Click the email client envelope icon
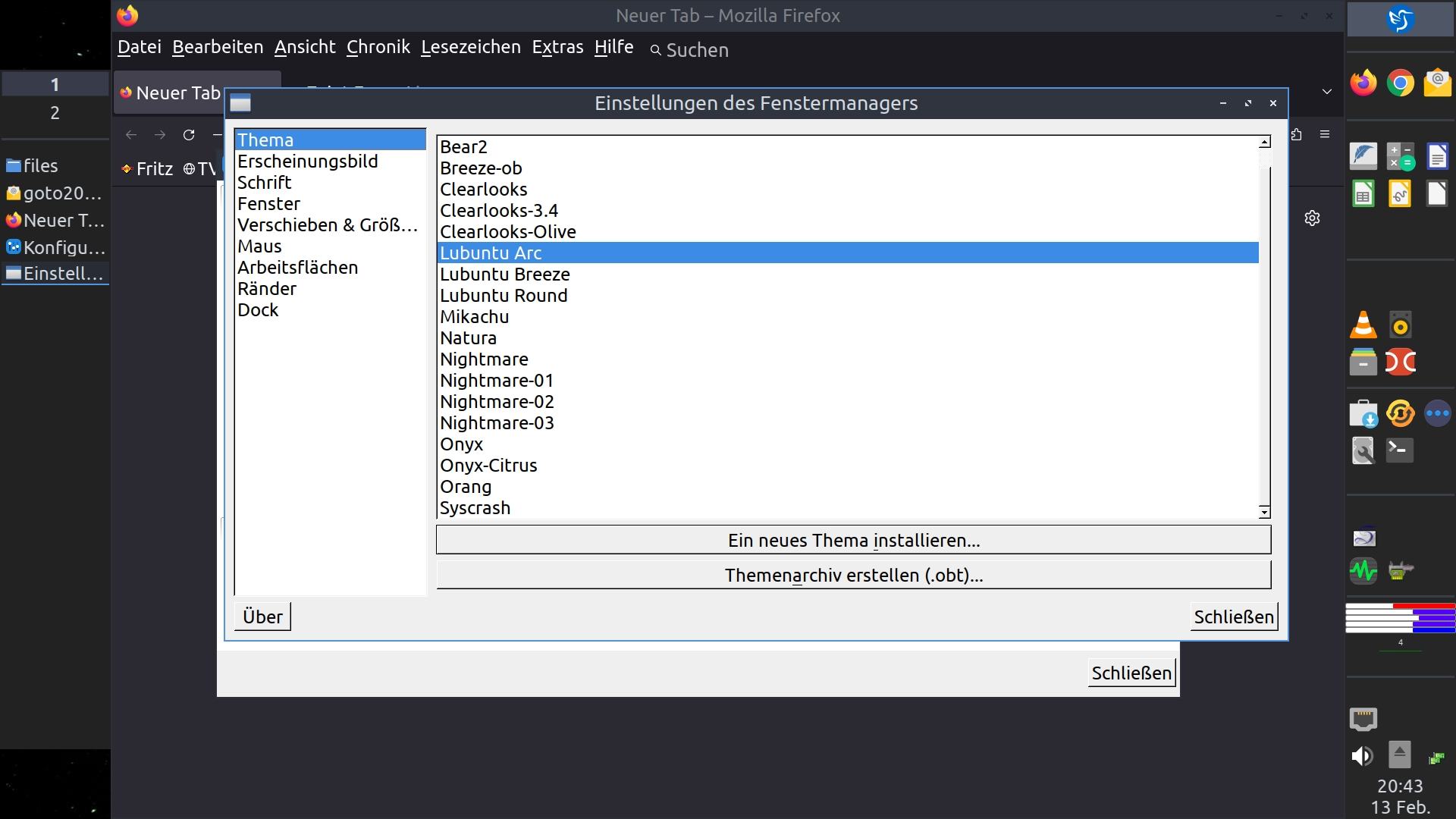 tap(1437, 83)
